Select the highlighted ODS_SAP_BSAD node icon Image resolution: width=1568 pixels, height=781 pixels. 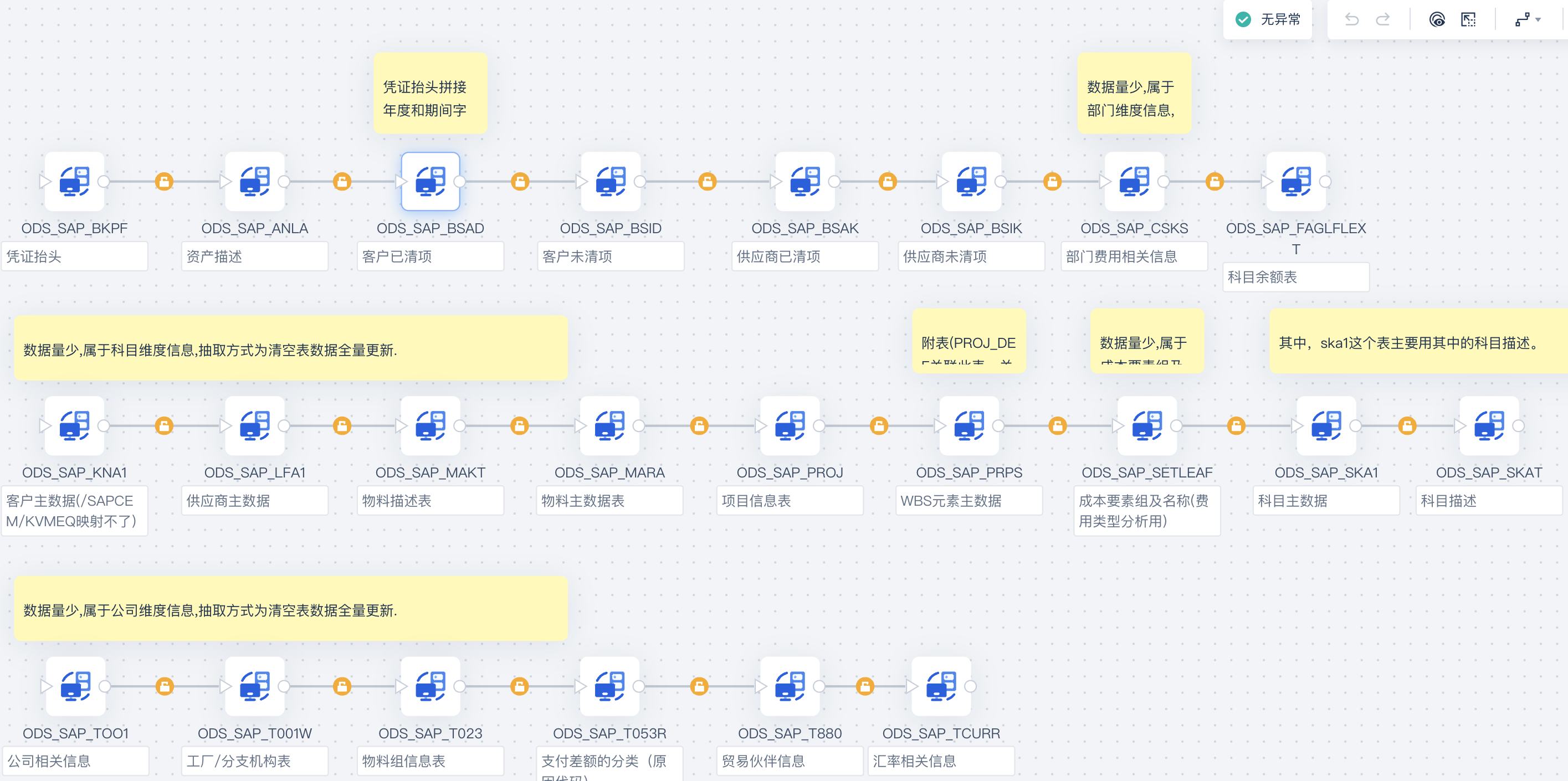pyautogui.click(x=431, y=181)
